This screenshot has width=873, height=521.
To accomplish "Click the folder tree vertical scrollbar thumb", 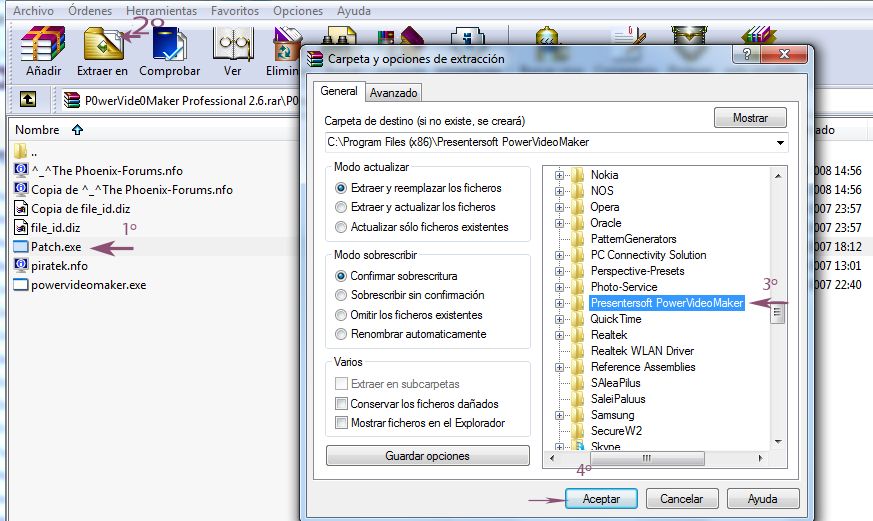I will click(777, 313).
